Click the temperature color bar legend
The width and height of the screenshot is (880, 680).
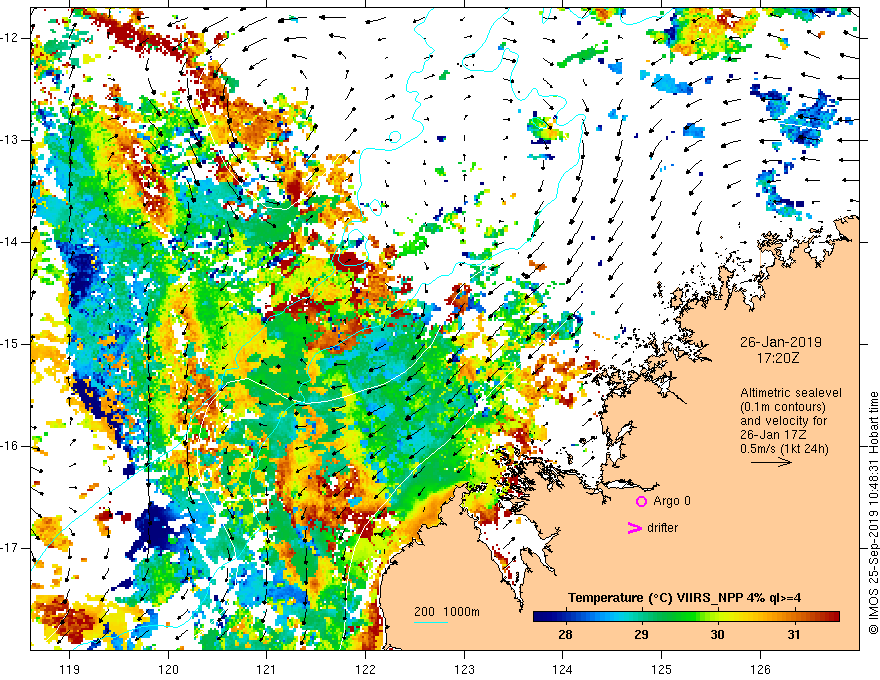(x=686, y=617)
